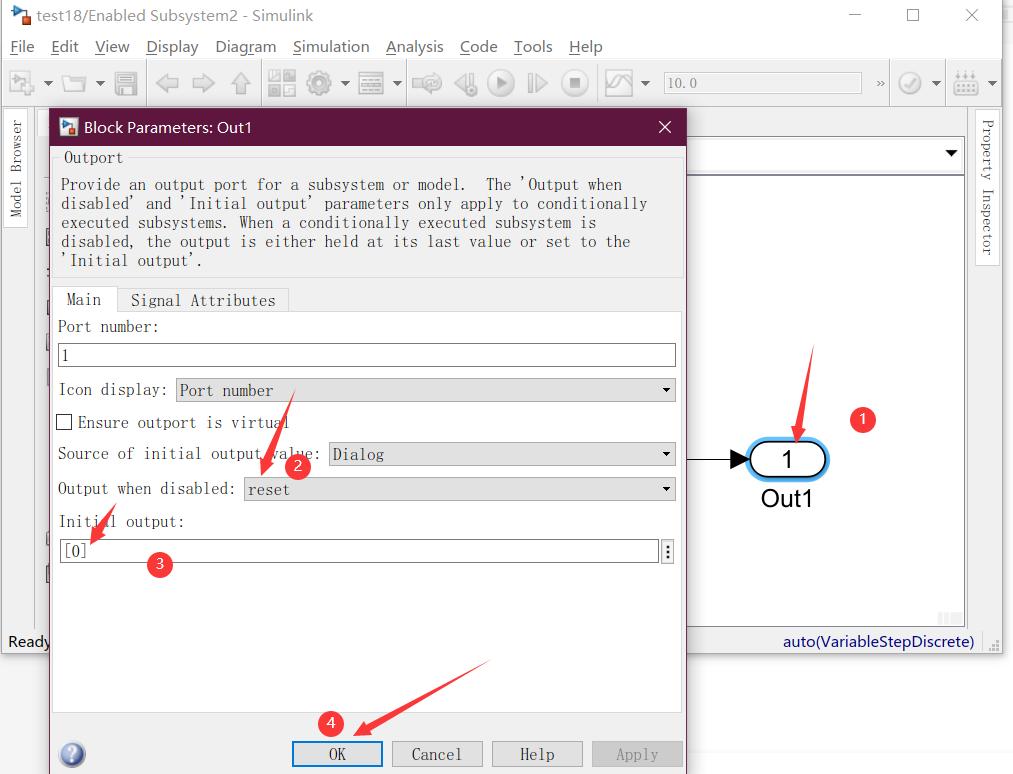Click the Port number text field
Viewport: 1013px width, 774px height.
[367, 355]
